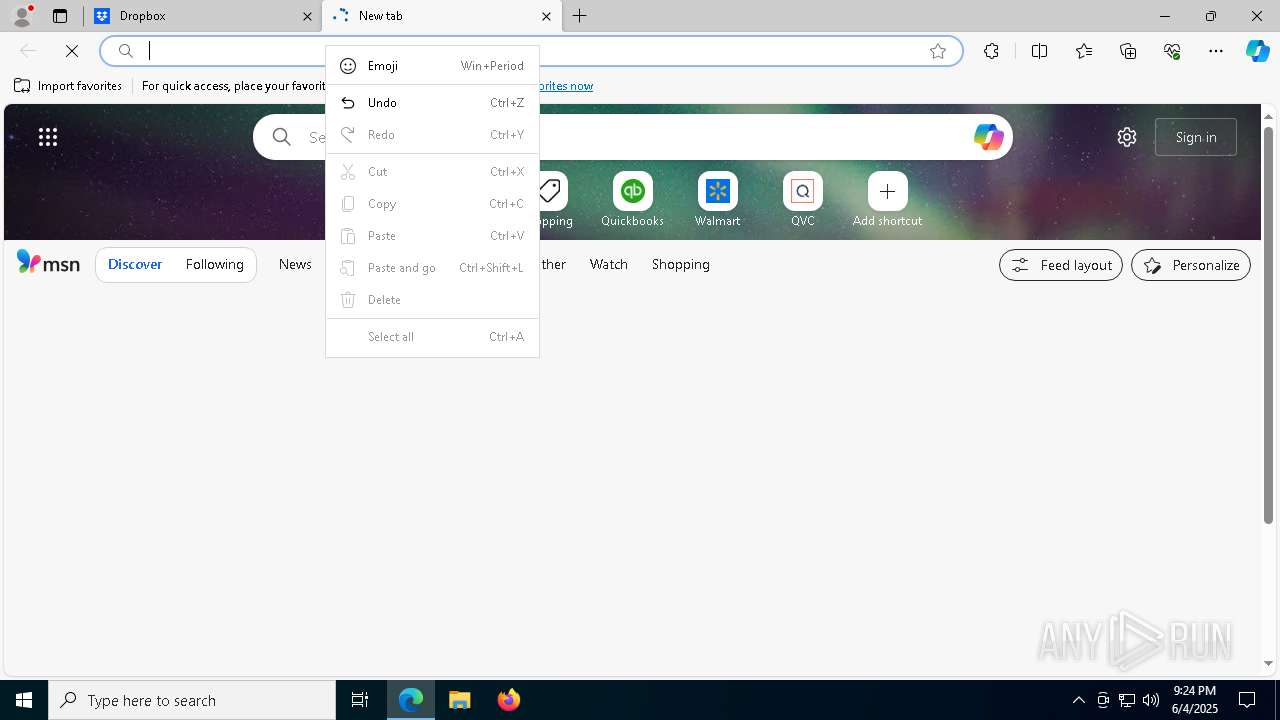Open the Copilot sidebar icon
Viewport: 1280px width, 720px height.
click(1258, 51)
